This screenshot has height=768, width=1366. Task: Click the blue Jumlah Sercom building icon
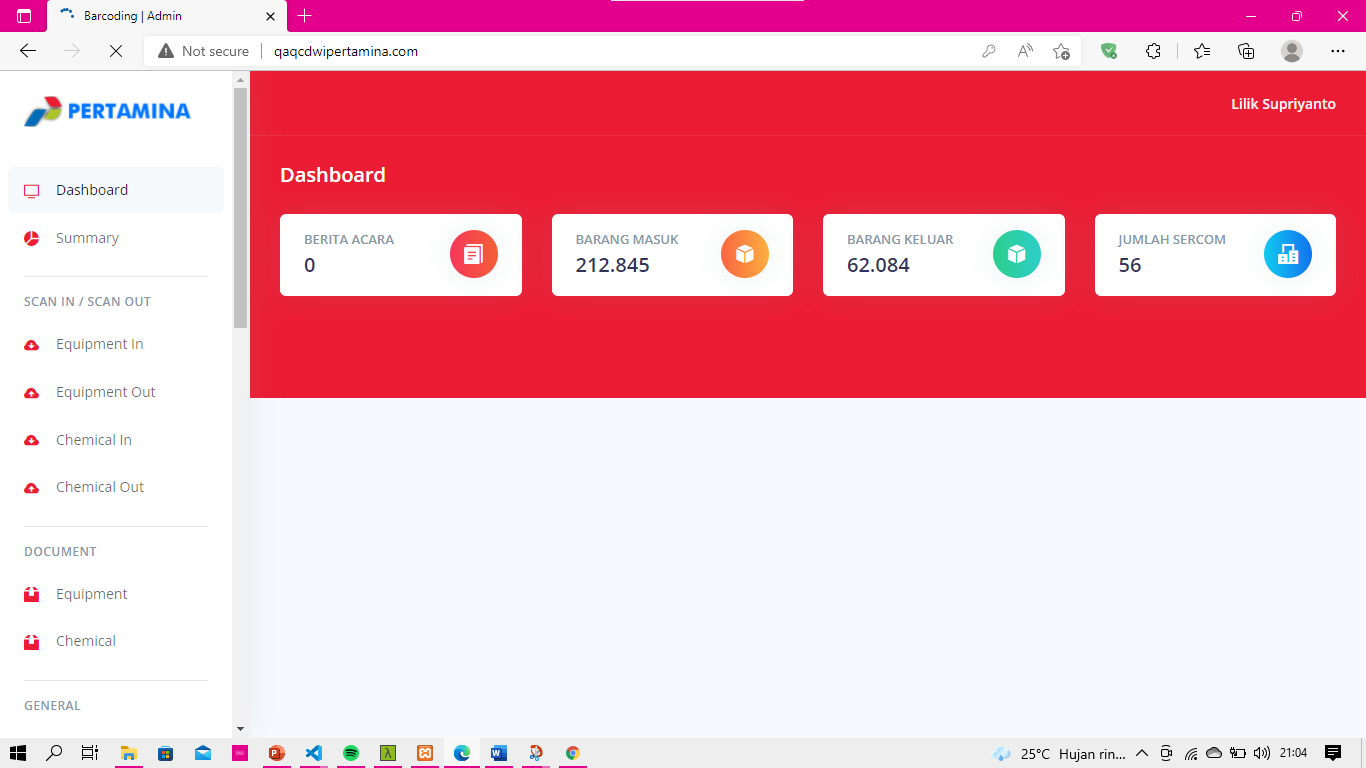click(x=1288, y=254)
